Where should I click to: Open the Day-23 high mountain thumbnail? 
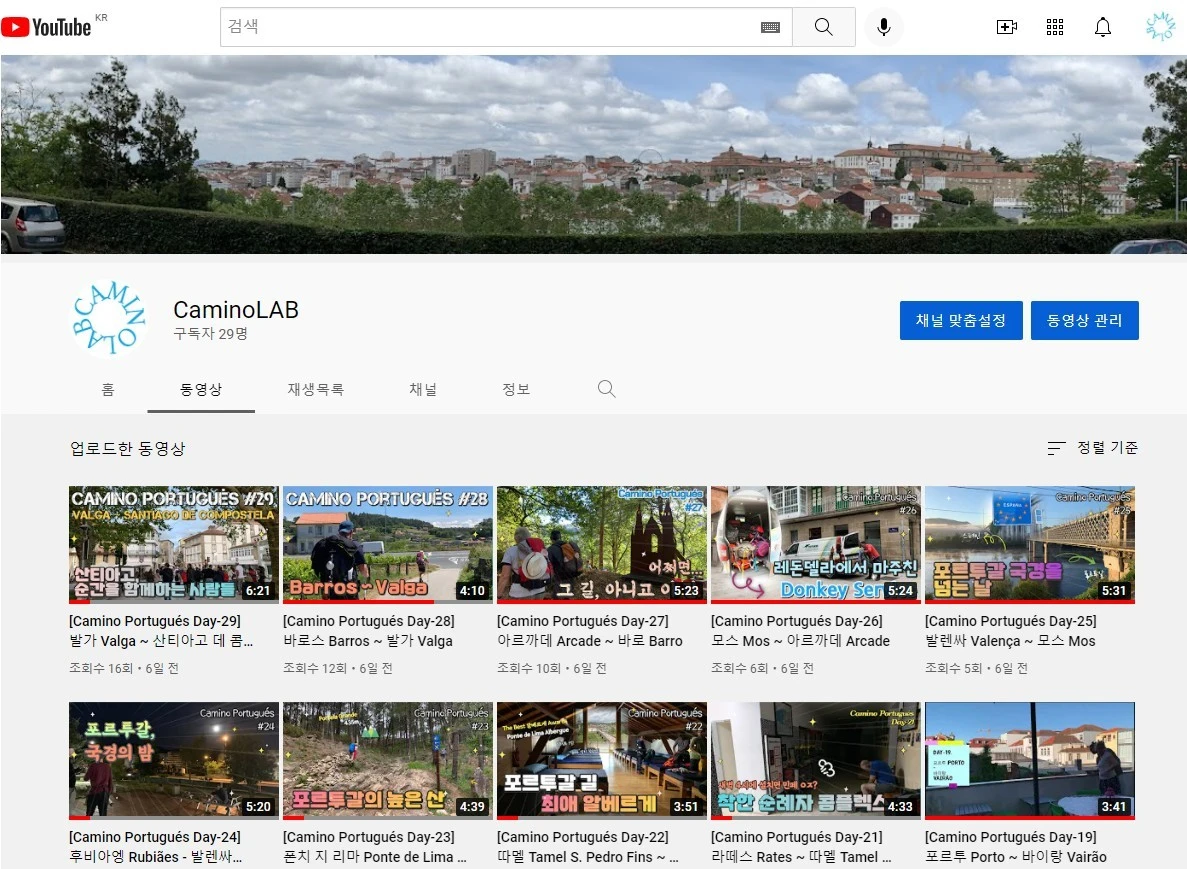coord(388,760)
